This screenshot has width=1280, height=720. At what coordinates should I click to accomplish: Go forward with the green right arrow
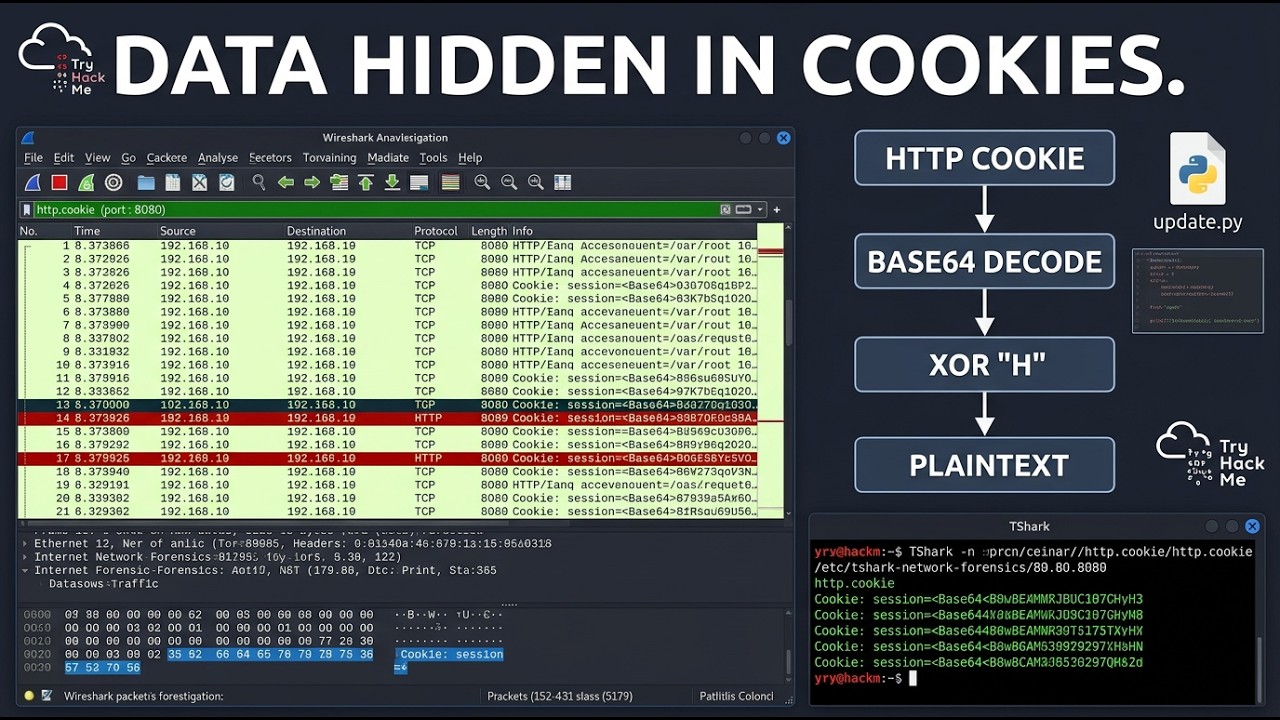pyautogui.click(x=312, y=182)
